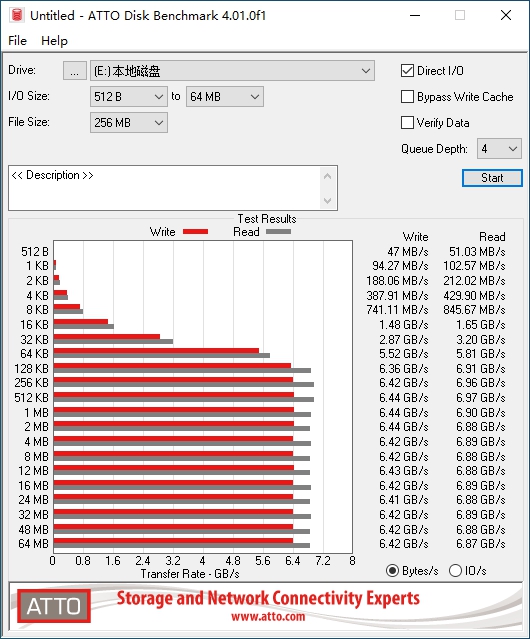Open the 256 MB File Size dropdown
Image resolution: width=530 pixels, height=639 pixels.
[x=129, y=123]
